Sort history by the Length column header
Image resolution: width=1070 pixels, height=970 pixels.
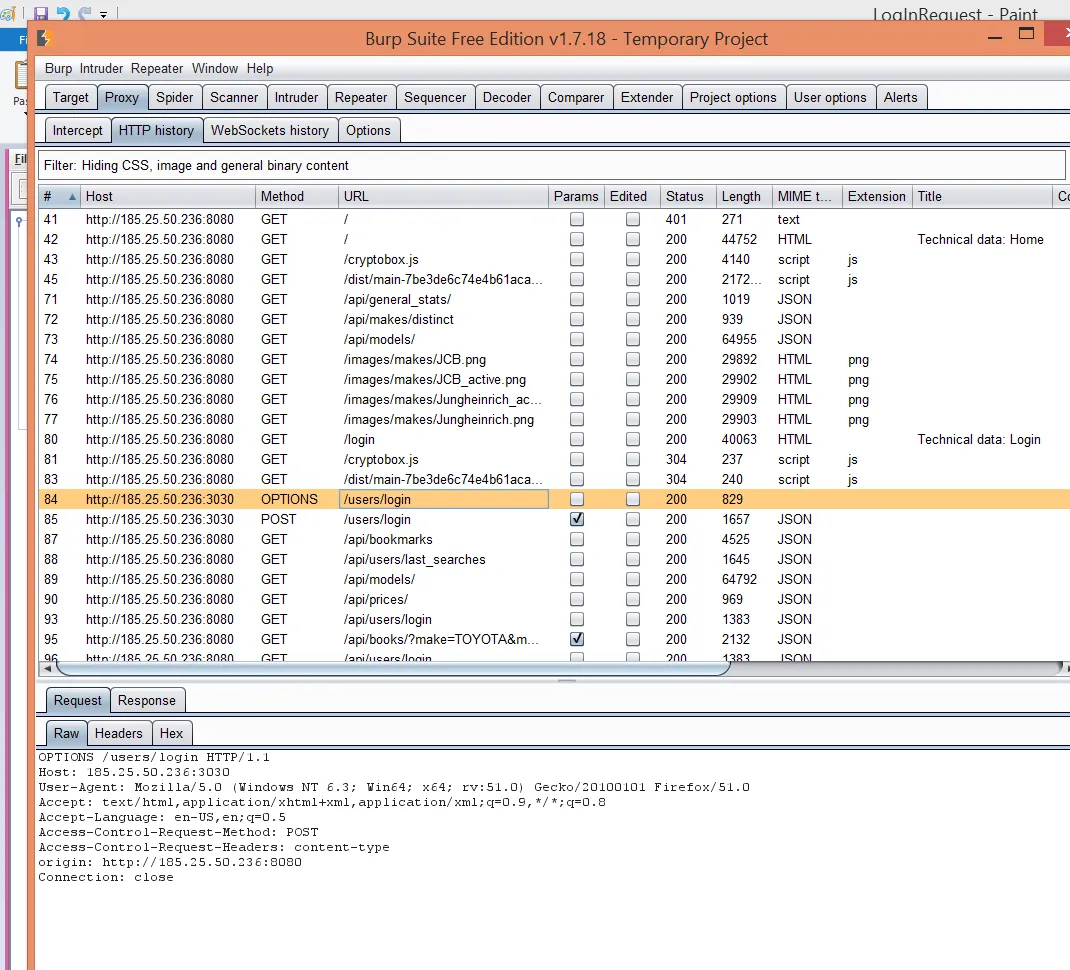point(744,197)
